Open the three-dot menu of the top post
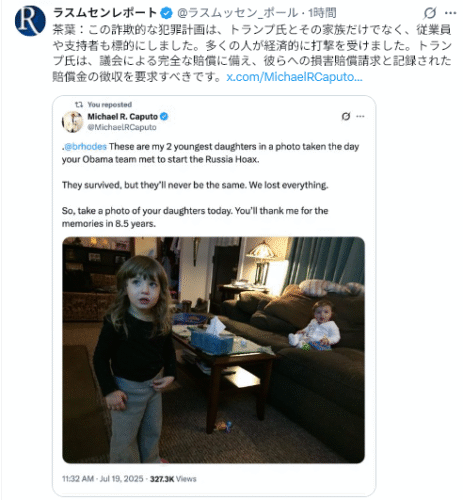The height and width of the screenshot is (500, 463). (450, 13)
